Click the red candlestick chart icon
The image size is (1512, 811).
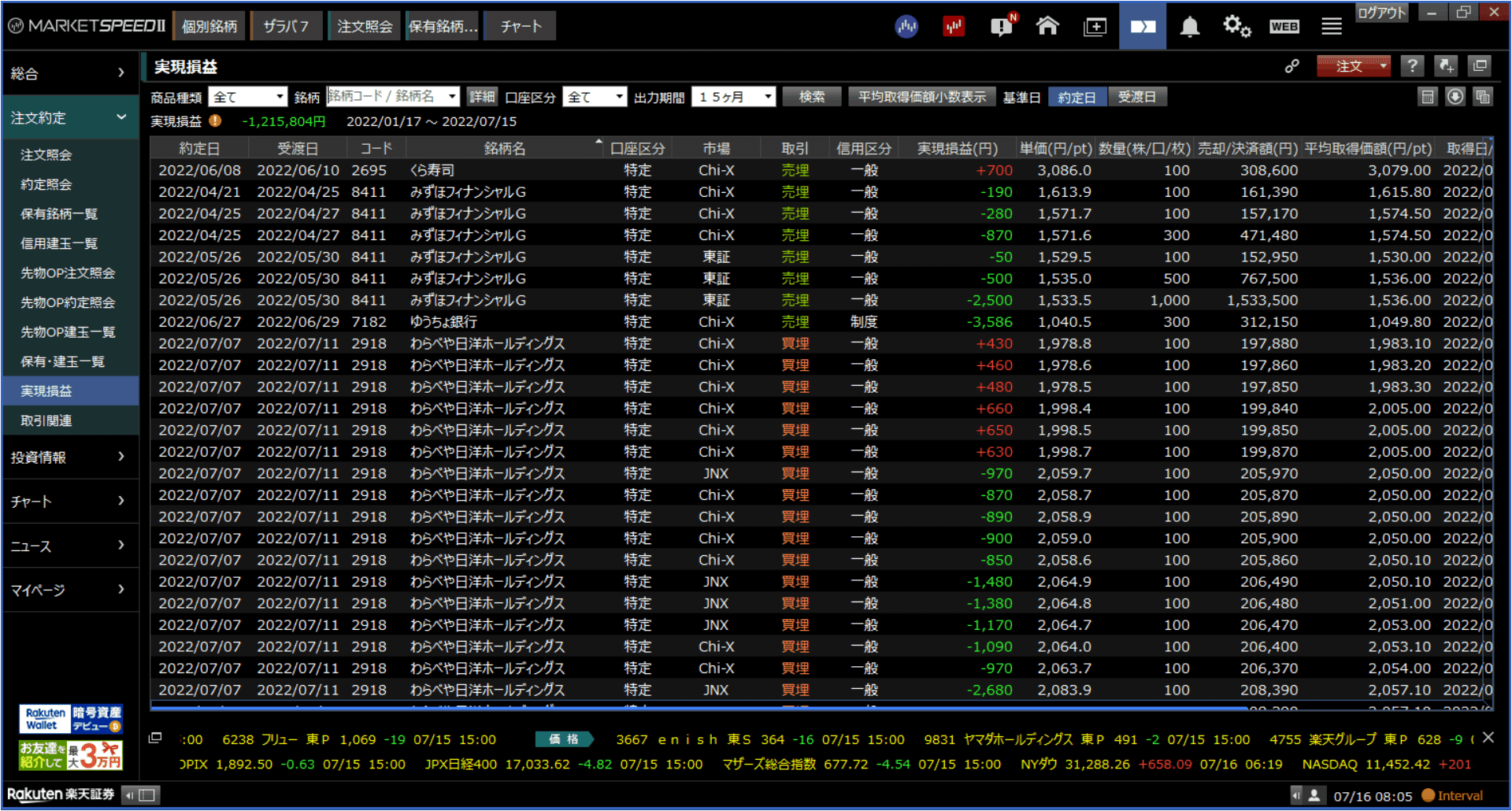coord(954,27)
